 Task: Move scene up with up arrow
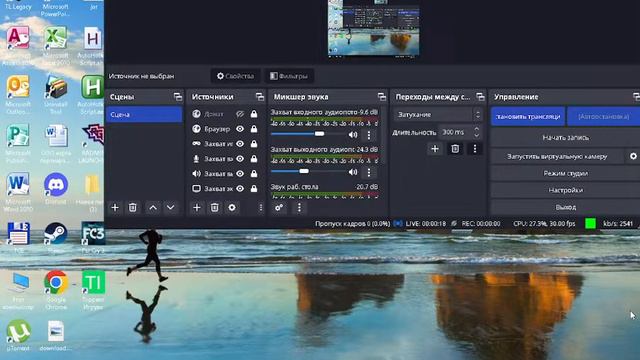(x=153, y=207)
